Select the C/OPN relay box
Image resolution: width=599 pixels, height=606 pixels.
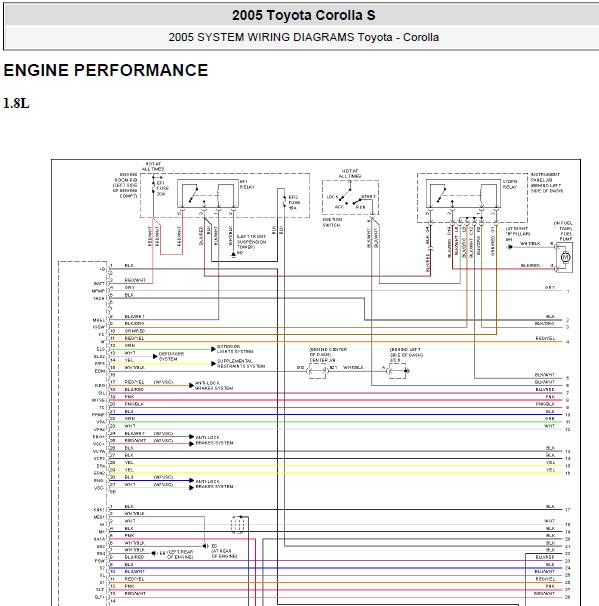[463, 193]
